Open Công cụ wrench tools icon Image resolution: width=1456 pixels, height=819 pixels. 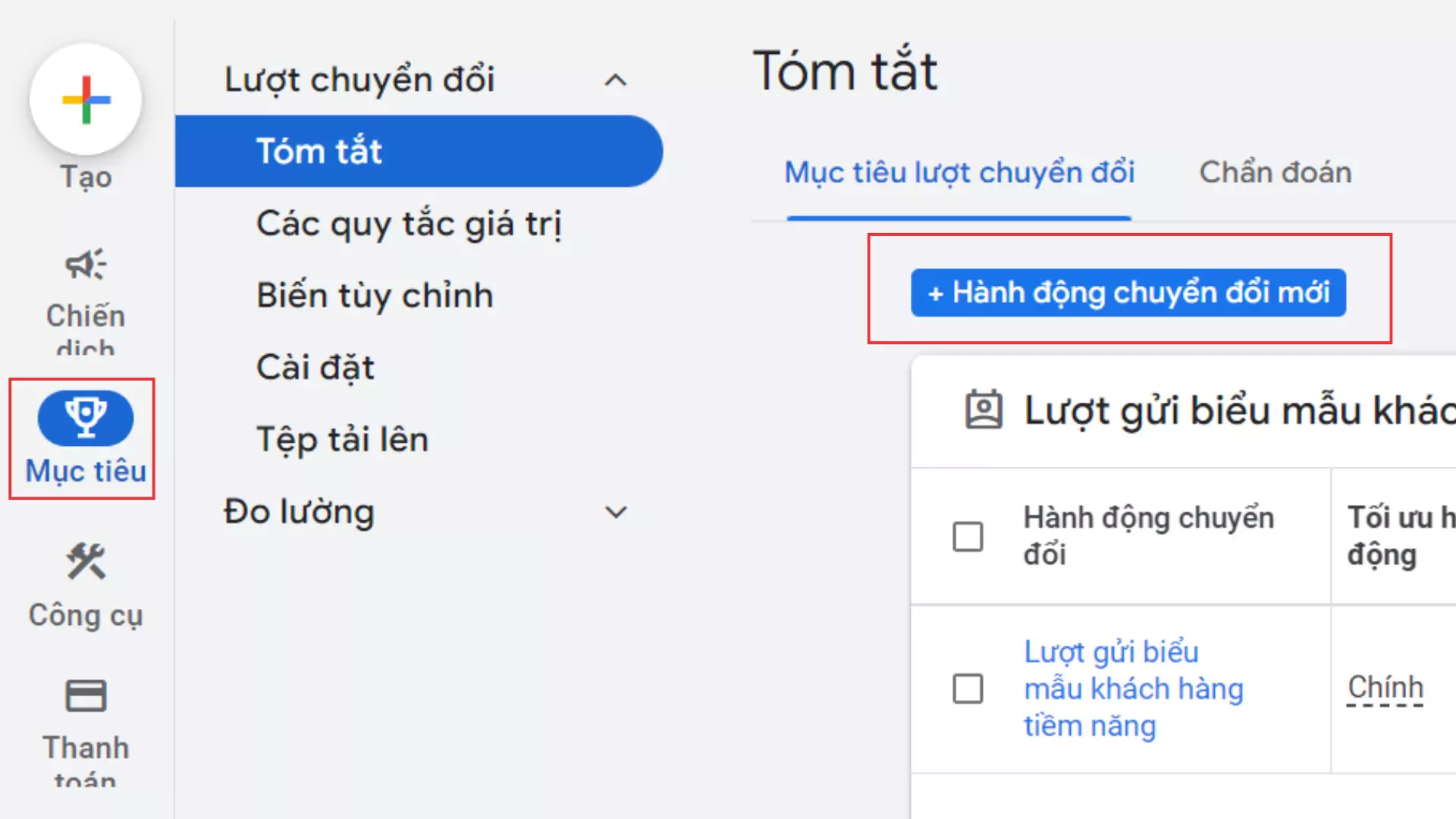point(86,562)
